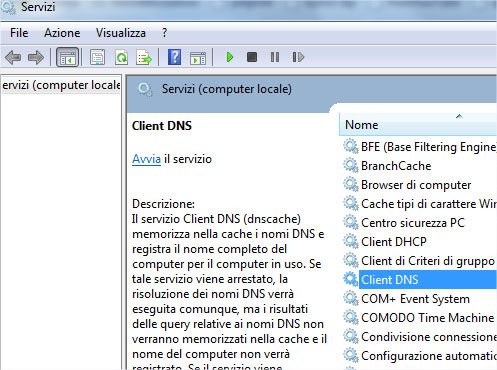The height and width of the screenshot is (370, 497).
Task: Select the Client DHCP service
Action: (x=394, y=242)
